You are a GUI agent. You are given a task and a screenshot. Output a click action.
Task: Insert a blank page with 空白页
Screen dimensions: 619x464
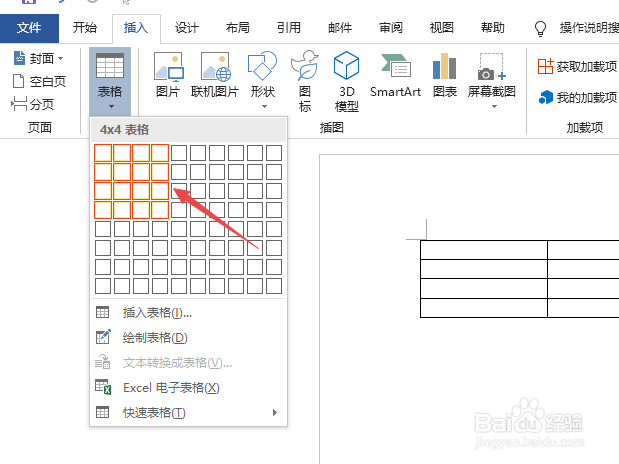click(x=39, y=81)
